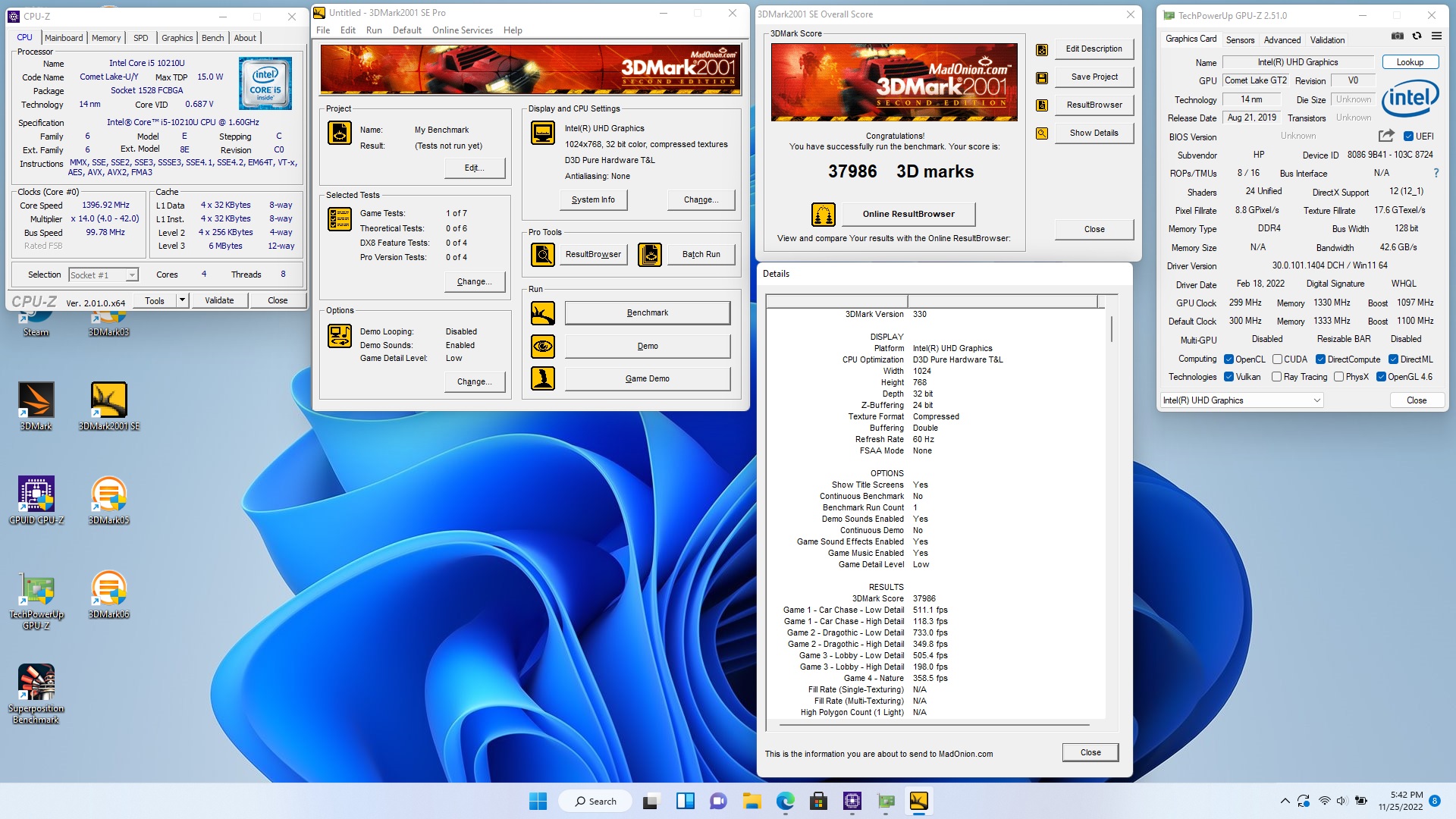Click the Display and CPU Settings monitor icon
The width and height of the screenshot is (1456, 819).
[x=543, y=133]
